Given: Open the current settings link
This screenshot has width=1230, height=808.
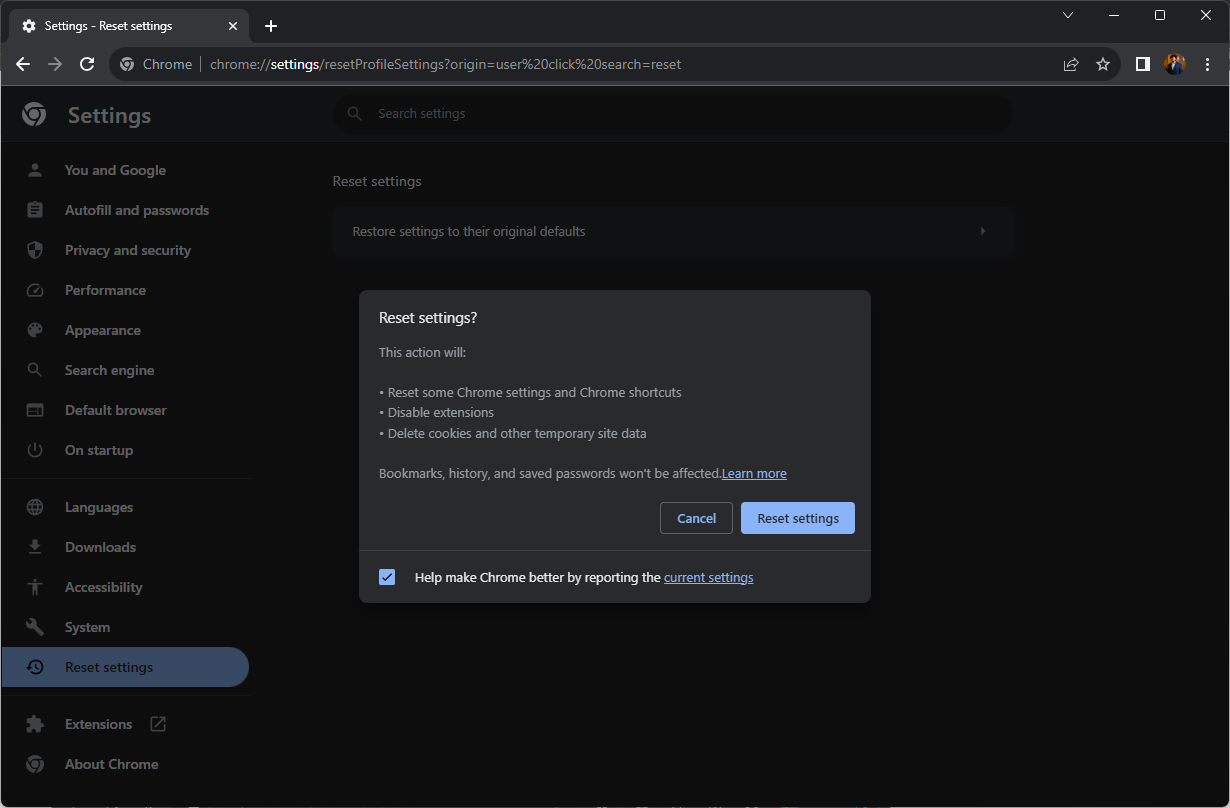Looking at the screenshot, I should (708, 577).
